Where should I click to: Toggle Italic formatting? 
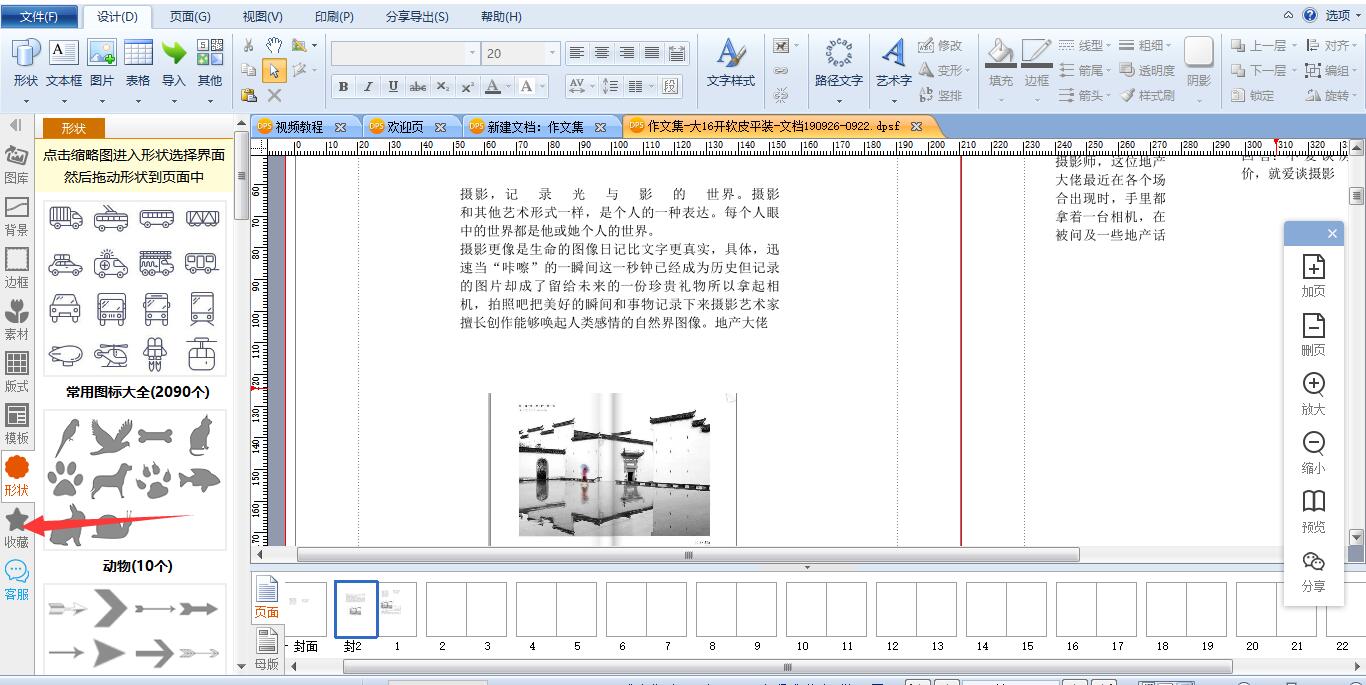point(368,87)
